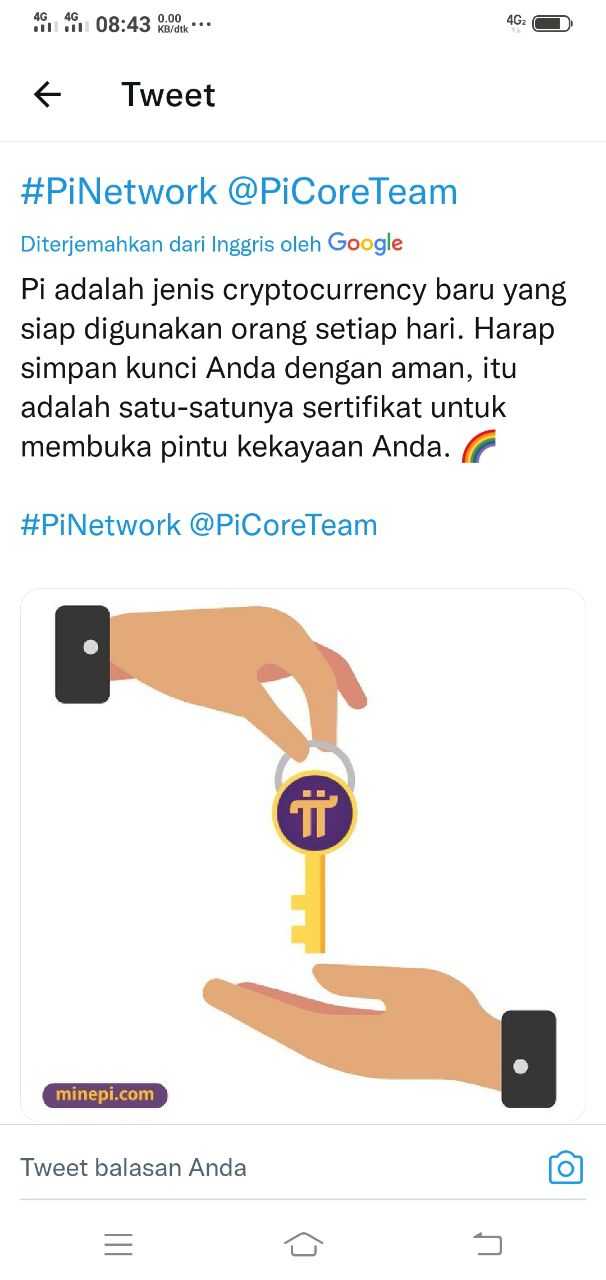Open @PiCoreTeam profile from the large heading
The width and height of the screenshot is (606, 1280).
pyautogui.click(x=342, y=192)
